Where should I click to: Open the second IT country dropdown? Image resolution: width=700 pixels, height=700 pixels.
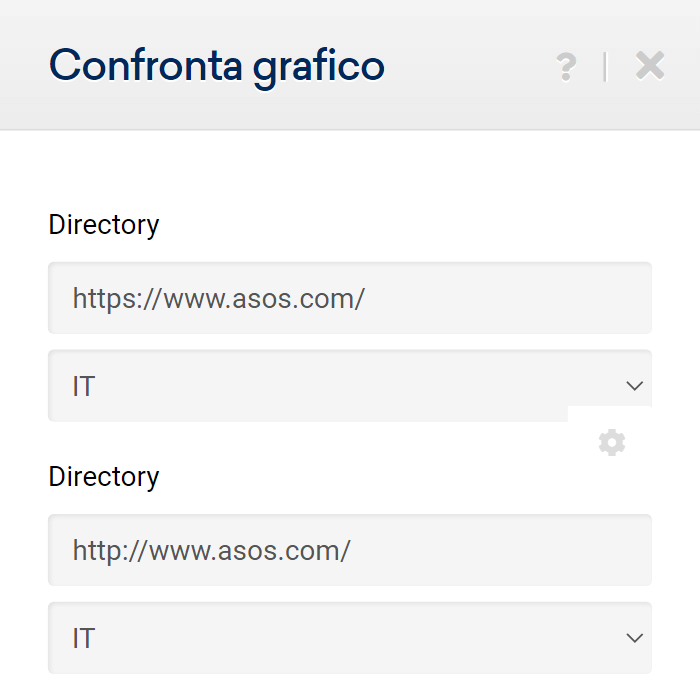tap(350, 638)
